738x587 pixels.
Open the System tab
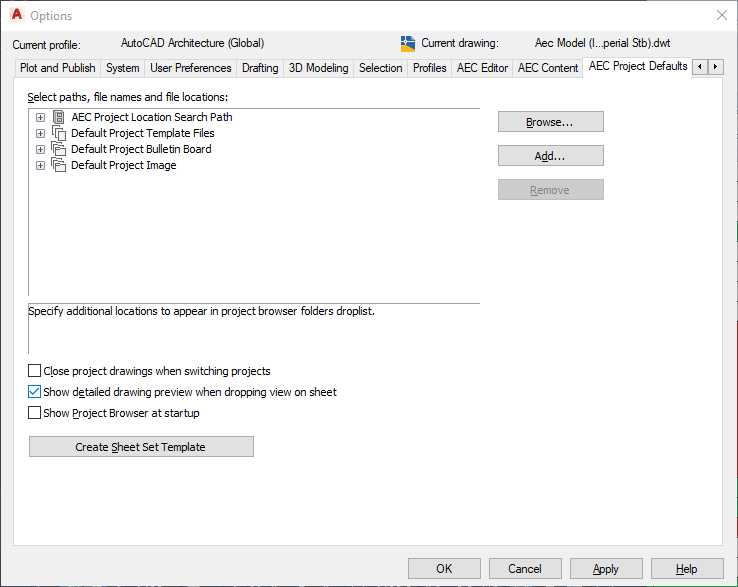tap(122, 68)
